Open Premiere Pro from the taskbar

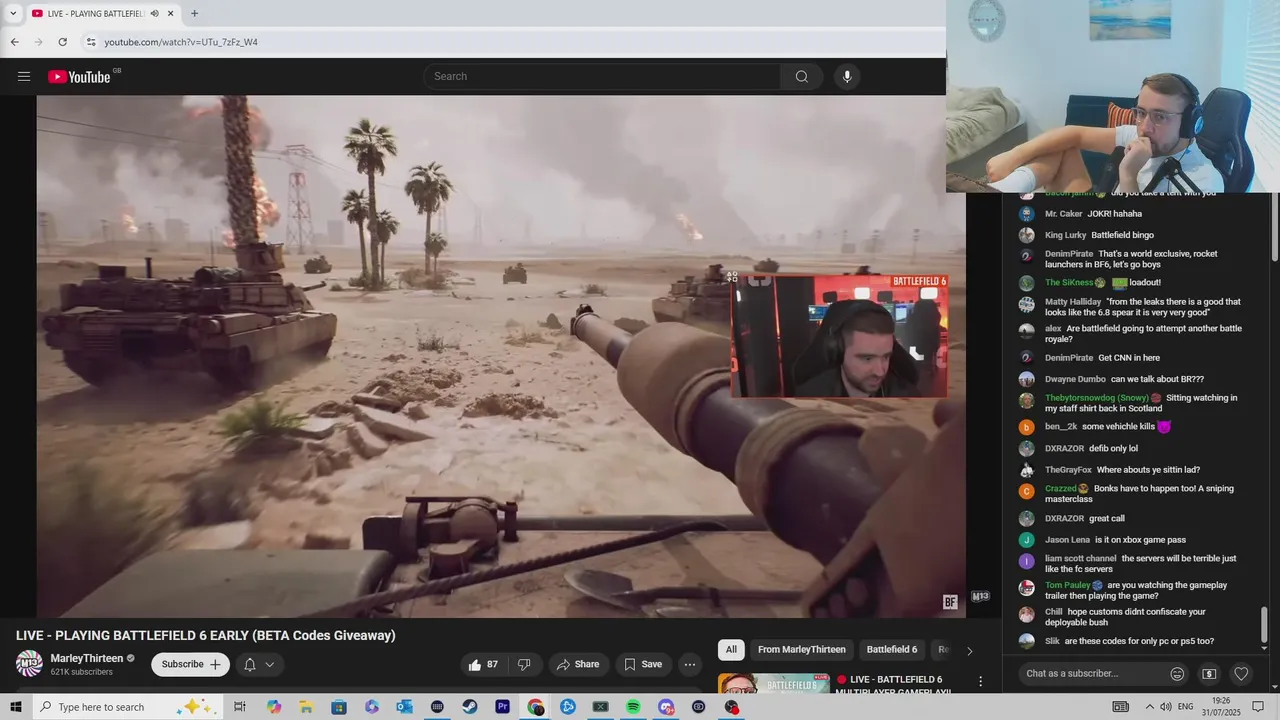(502, 707)
